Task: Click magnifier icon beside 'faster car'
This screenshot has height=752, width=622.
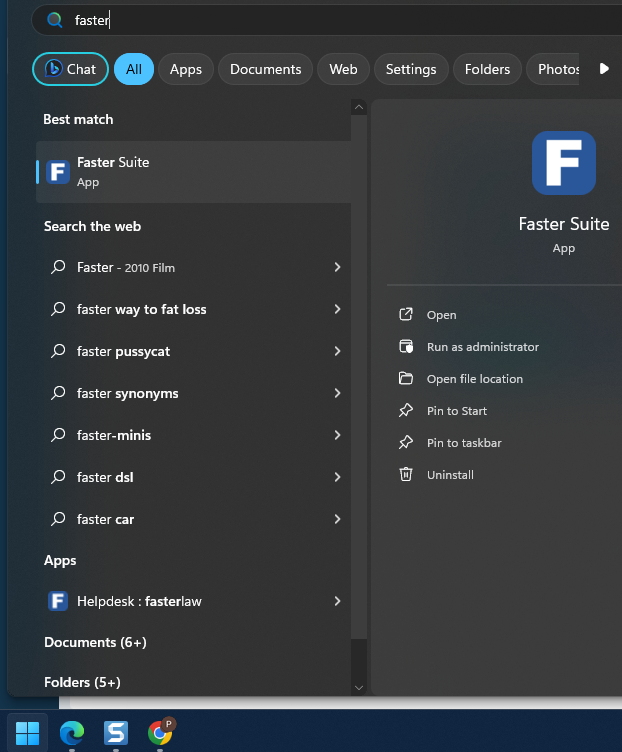Action: coord(58,519)
